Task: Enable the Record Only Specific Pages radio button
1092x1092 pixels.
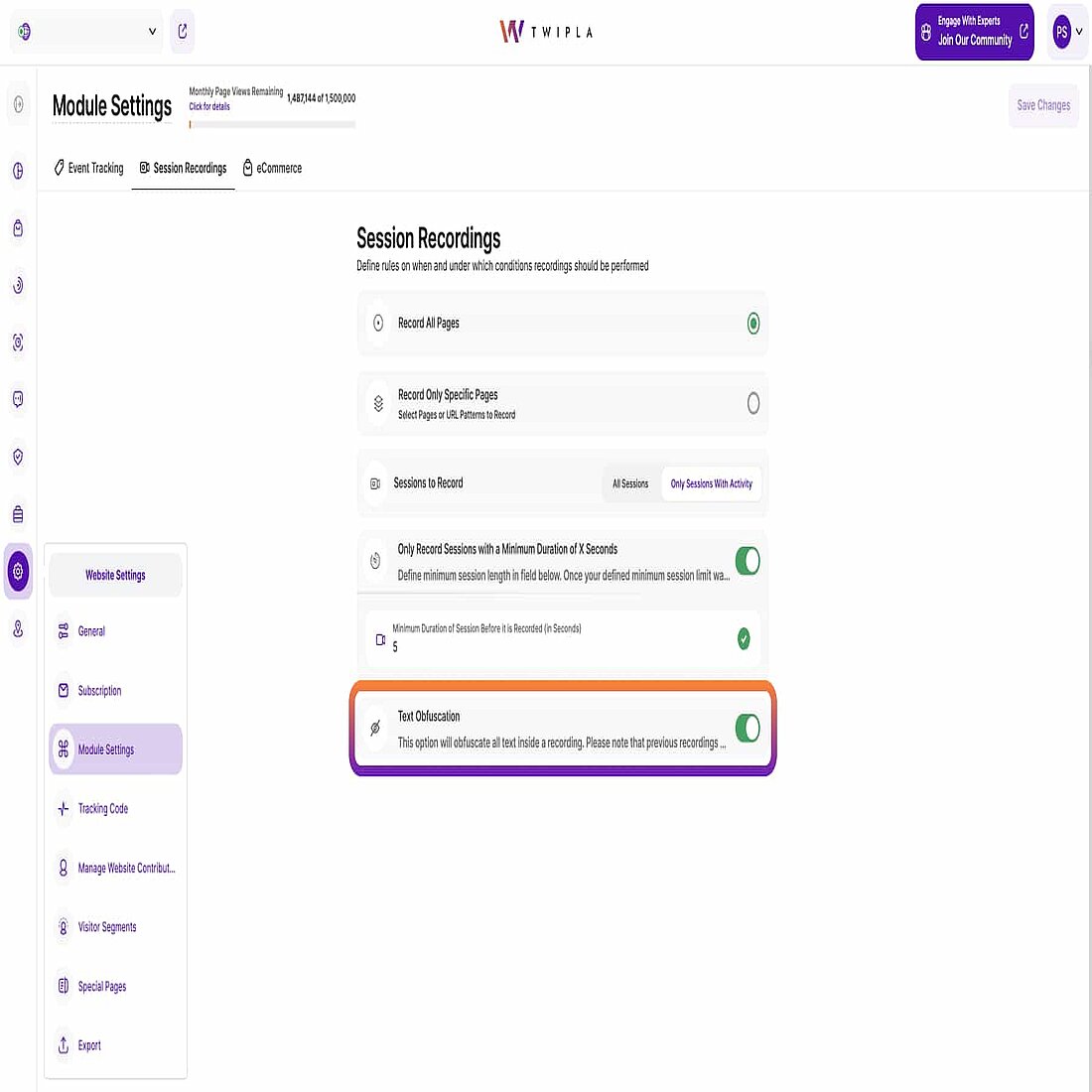Action: coord(752,403)
